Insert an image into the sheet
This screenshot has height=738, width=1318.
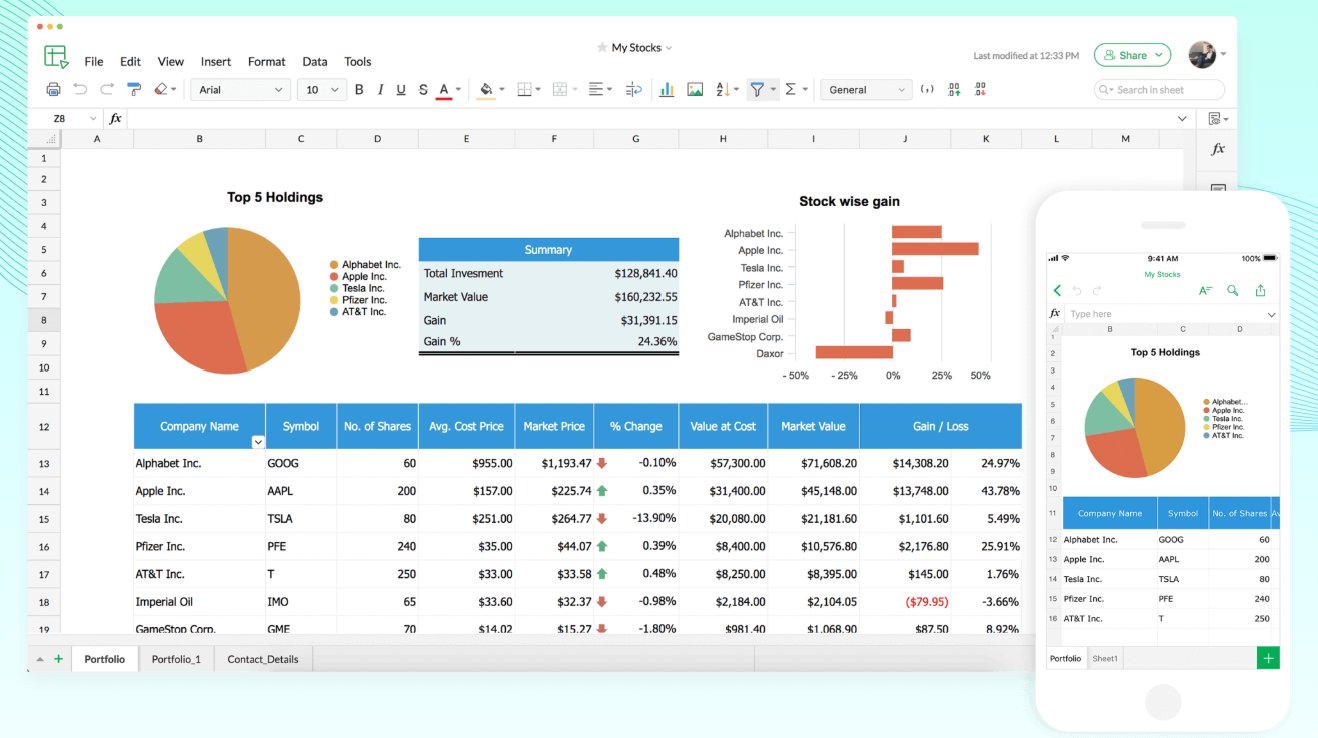coord(695,89)
